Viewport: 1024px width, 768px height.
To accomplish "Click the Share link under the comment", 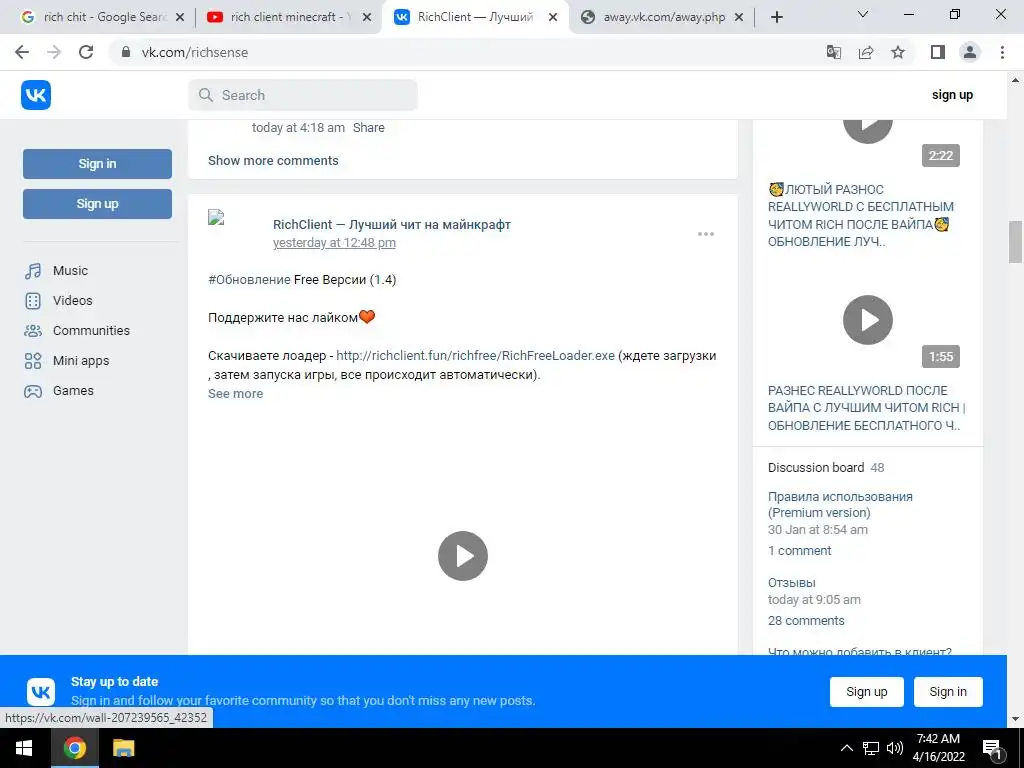I will (x=369, y=127).
